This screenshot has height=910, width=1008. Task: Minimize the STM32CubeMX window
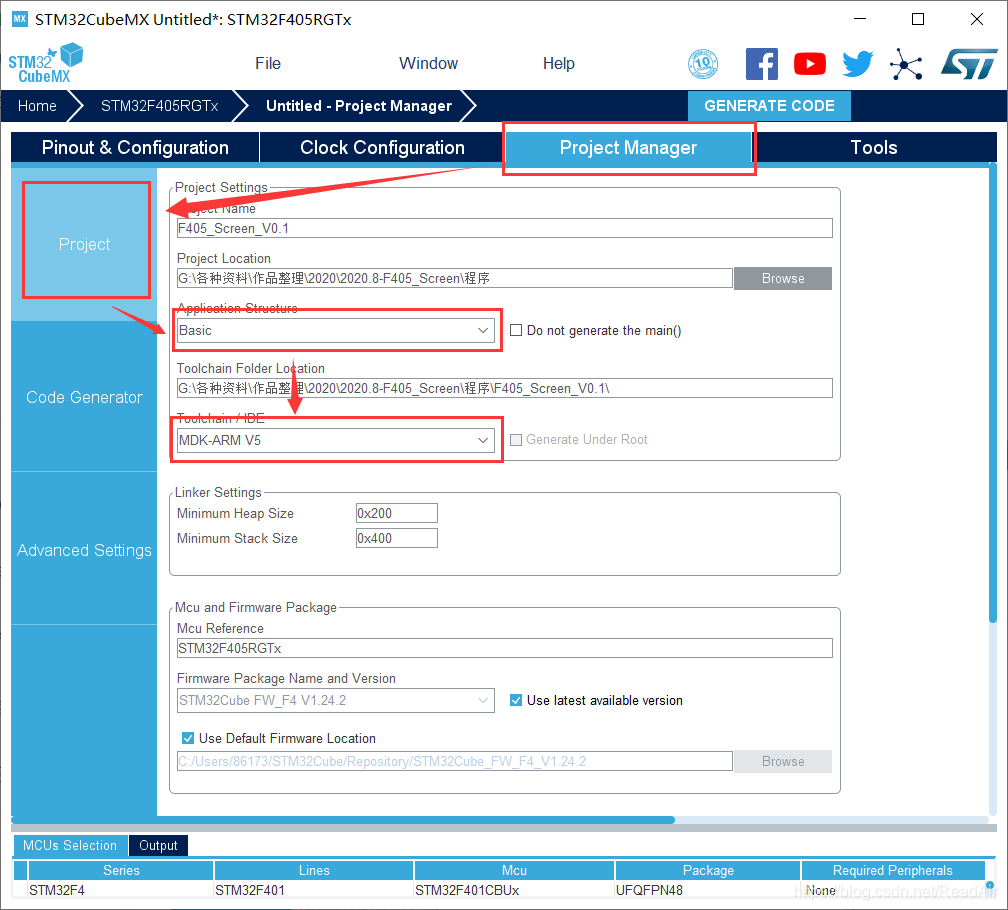860,19
